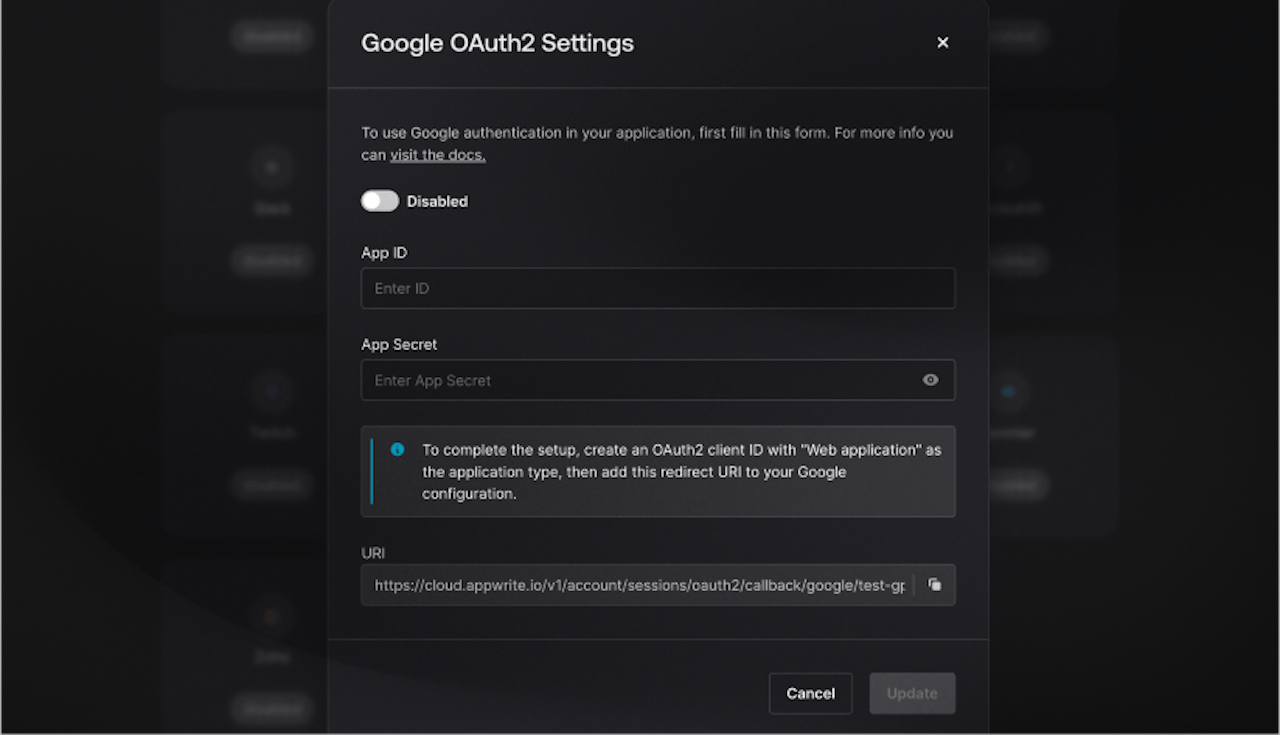The image size is (1280, 735).
Task: Click the setup instructions notice text
Action: pos(681,472)
